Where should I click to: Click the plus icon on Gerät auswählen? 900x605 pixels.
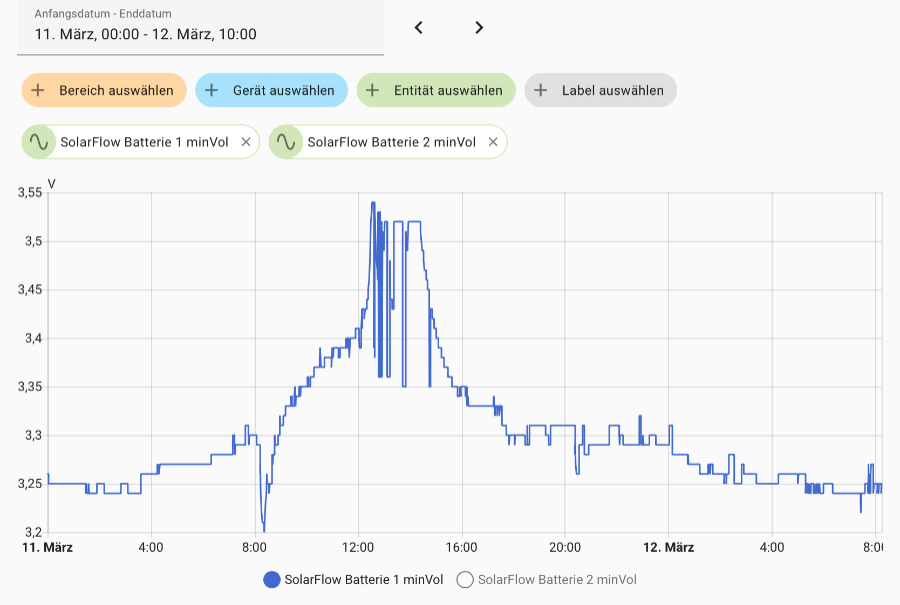click(211, 90)
